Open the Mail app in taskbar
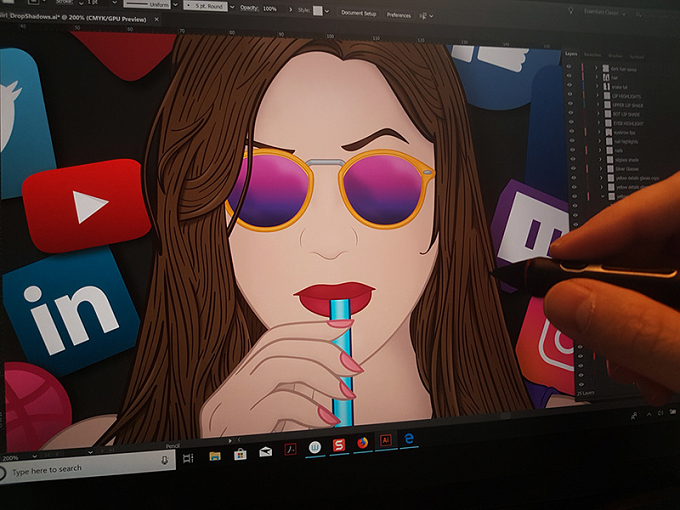Screen dimensions: 680x510 (x=265, y=452)
